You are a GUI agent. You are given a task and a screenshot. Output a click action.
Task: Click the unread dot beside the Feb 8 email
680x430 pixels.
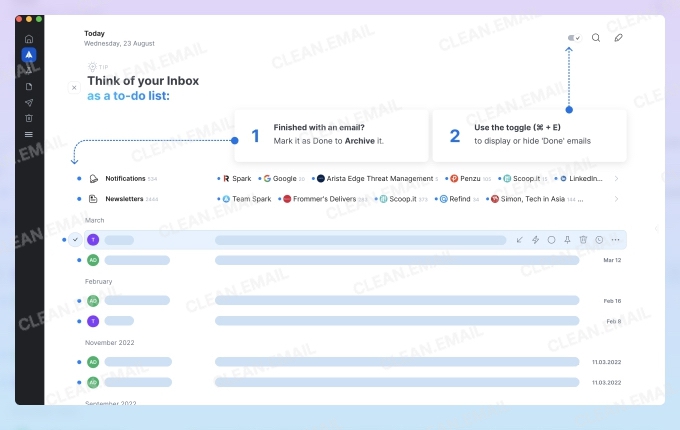click(x=79, y=321)
